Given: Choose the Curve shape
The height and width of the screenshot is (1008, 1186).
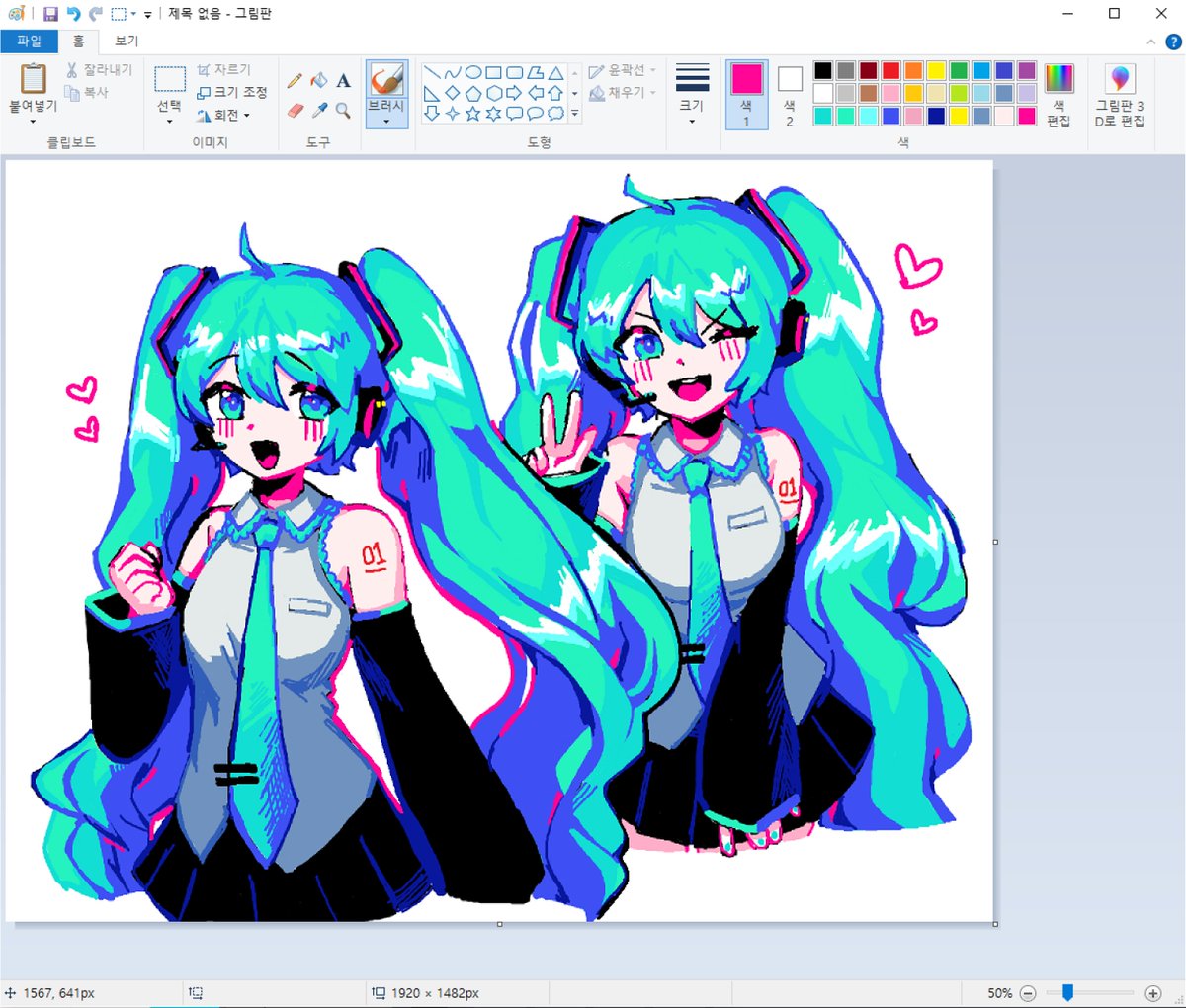Looking at the screenshot, I should 452,73.
